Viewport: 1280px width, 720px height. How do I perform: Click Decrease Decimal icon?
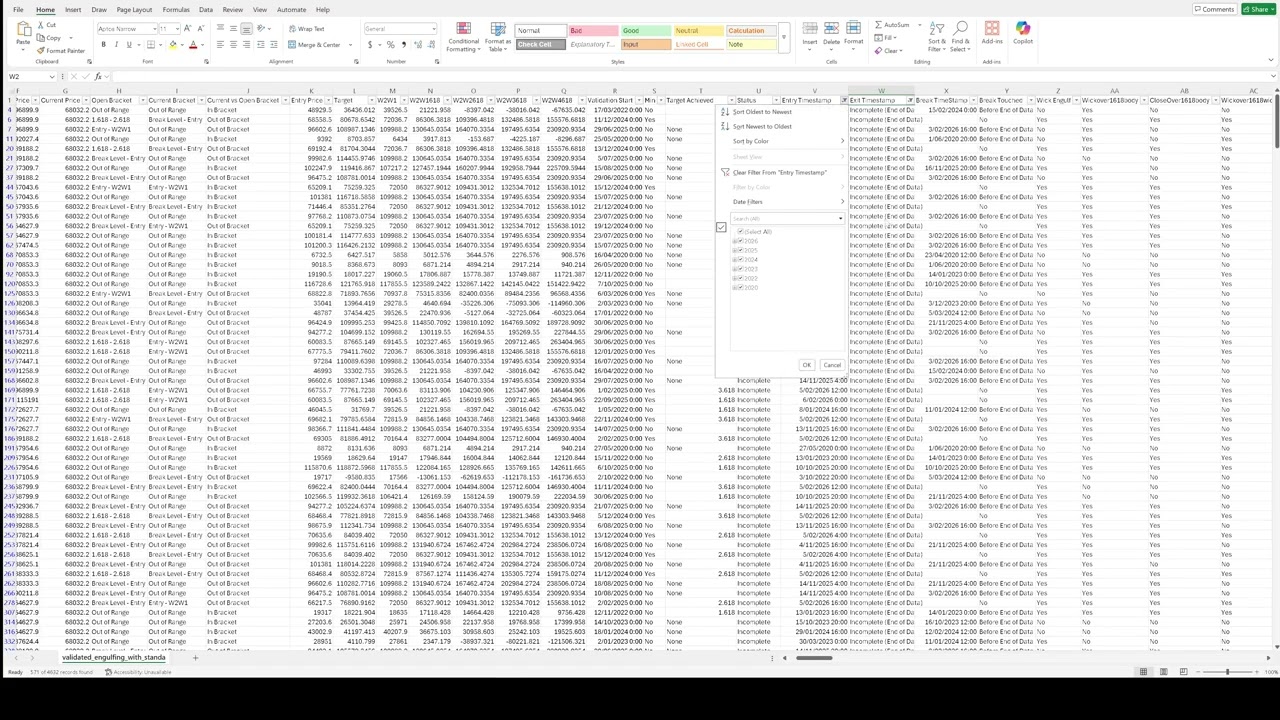[430, 45]
